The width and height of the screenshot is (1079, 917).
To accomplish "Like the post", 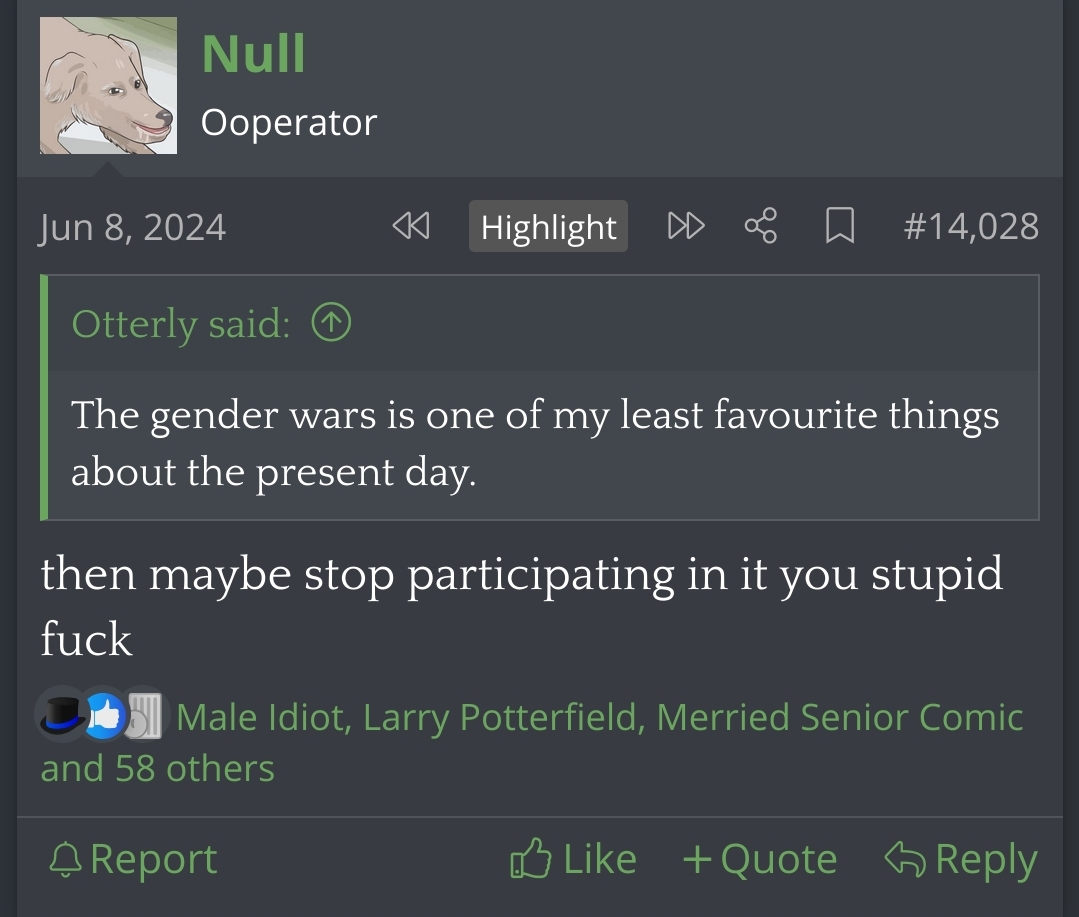I will [x=573, y=859].
